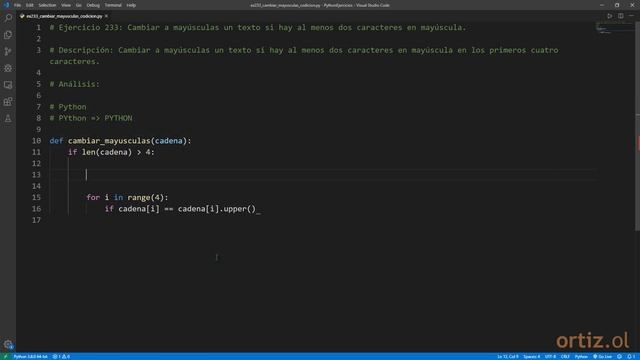Open the Test flask view

point(8,118)
